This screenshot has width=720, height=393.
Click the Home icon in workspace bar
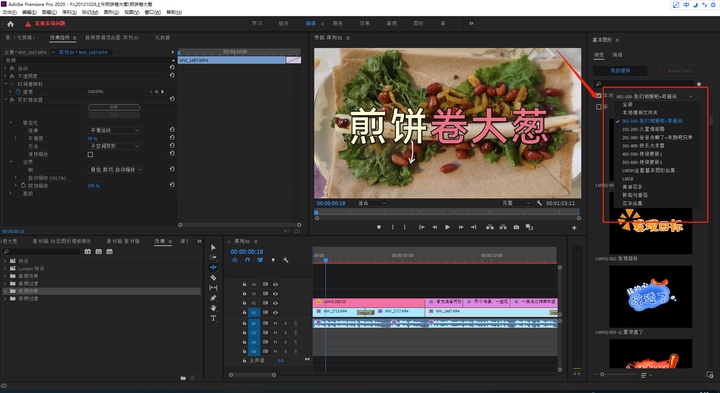[10, 24]
